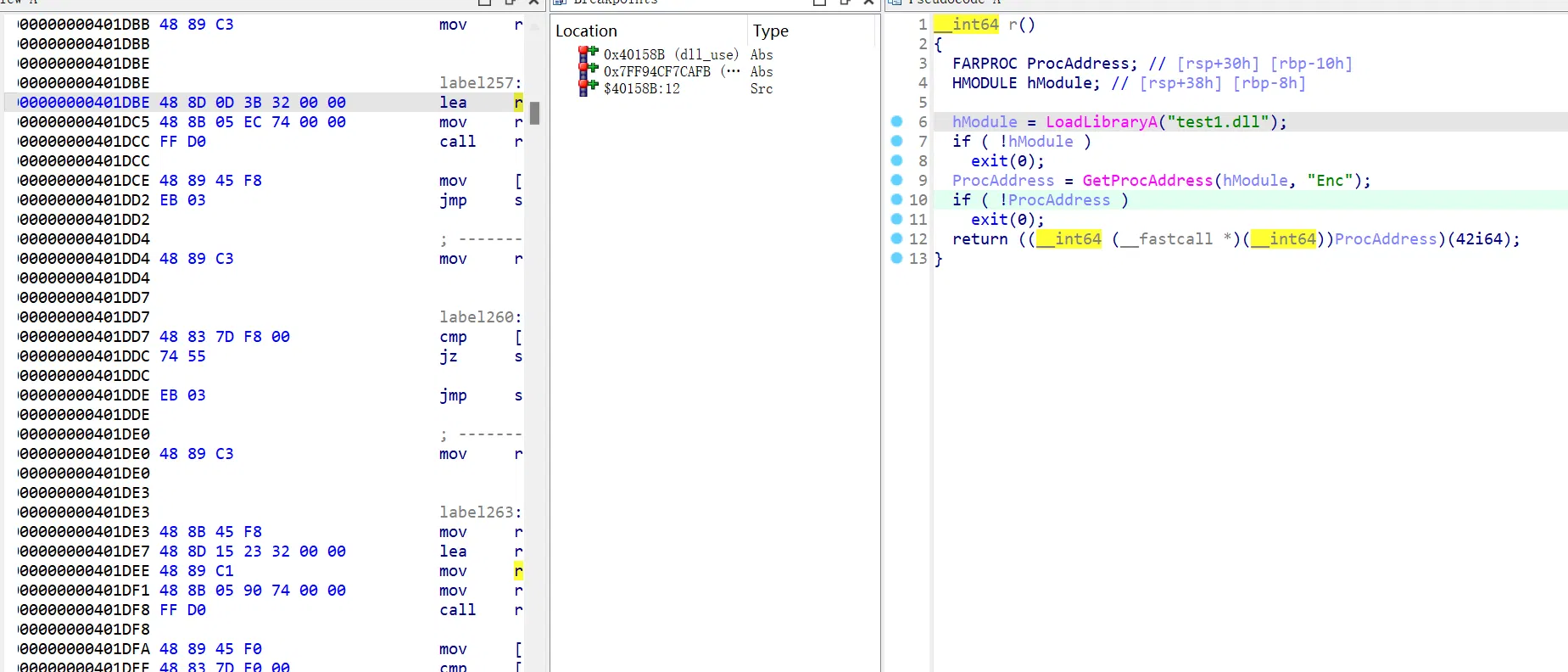Image resolution: width=1568 pixels, height=672 pixels.
Task: Click [rsp+30h] comment on line 3
Action: click(1218, 64)
